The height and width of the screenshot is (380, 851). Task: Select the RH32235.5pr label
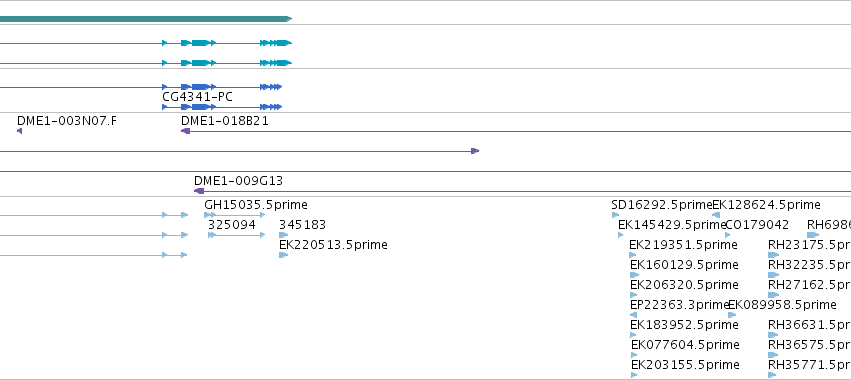click(809, 265)
